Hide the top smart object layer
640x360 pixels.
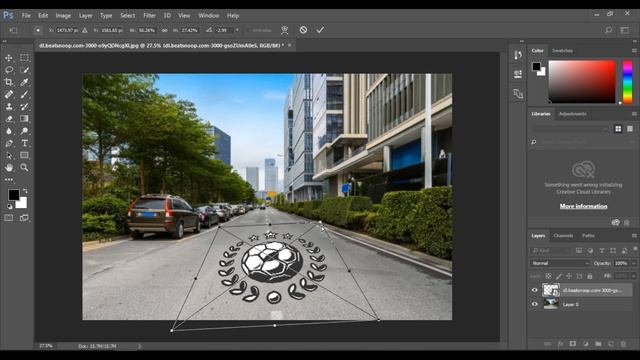click(535, 290)
